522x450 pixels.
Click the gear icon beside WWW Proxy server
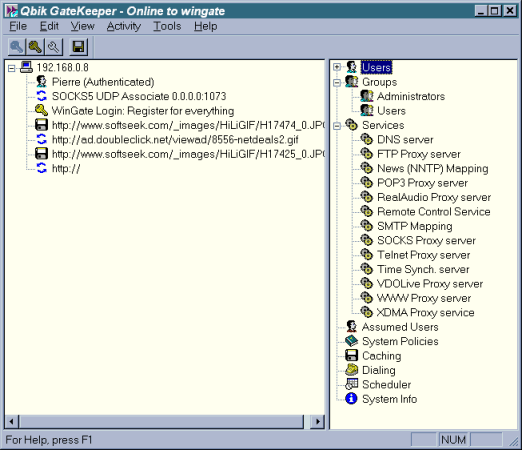click(x=367, y=298)
